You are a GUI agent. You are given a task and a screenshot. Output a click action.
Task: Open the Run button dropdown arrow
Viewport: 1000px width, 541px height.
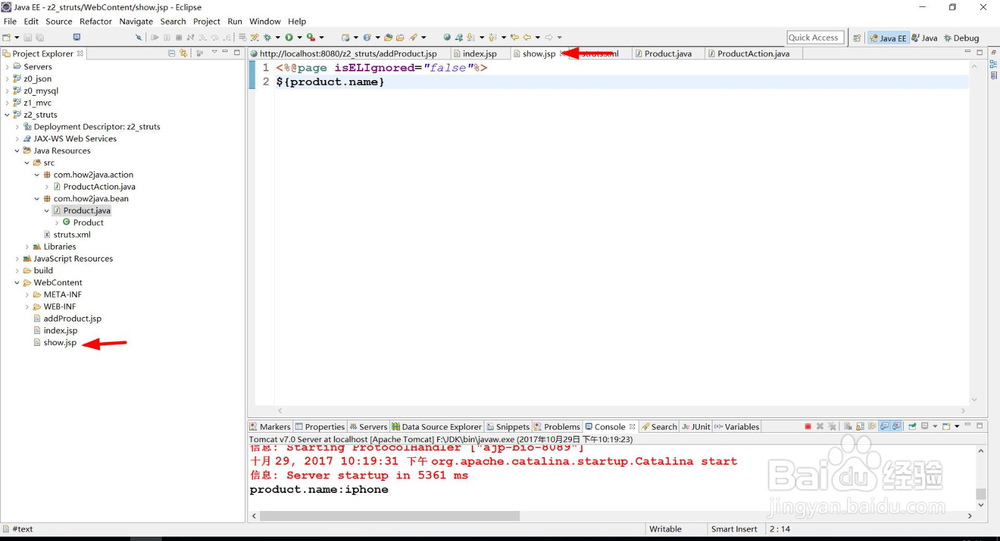[299, 37]
